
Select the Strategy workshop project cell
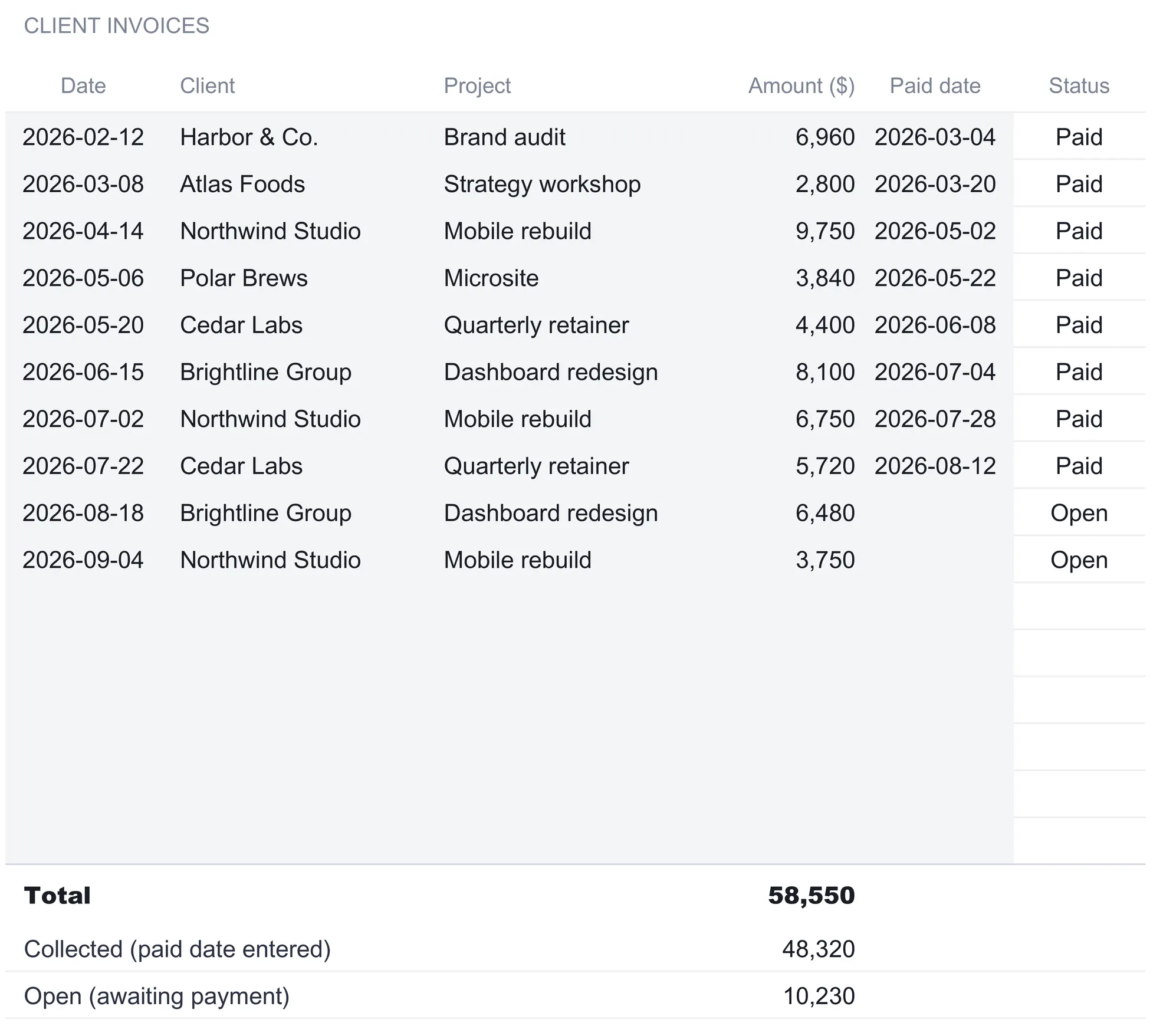click(x=542, y=185)
